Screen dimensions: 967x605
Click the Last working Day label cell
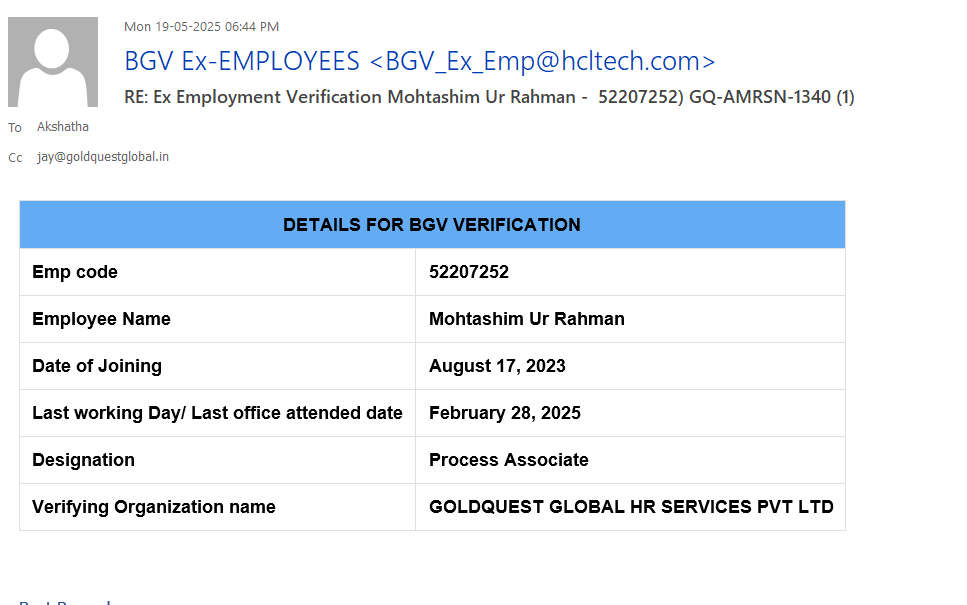(x=217, y=413)
